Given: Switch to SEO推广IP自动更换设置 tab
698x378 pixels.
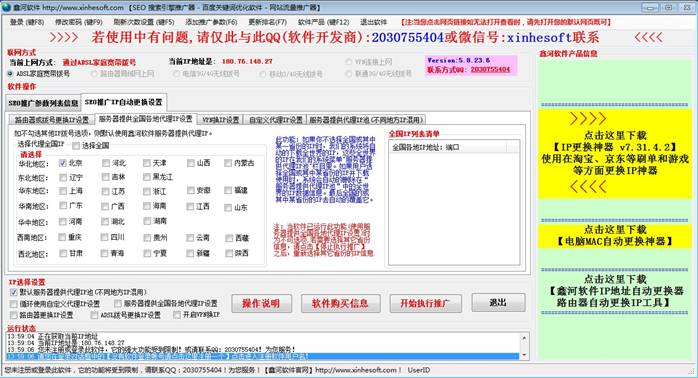Looking at the screenshot, I should (x=124, y=102).
